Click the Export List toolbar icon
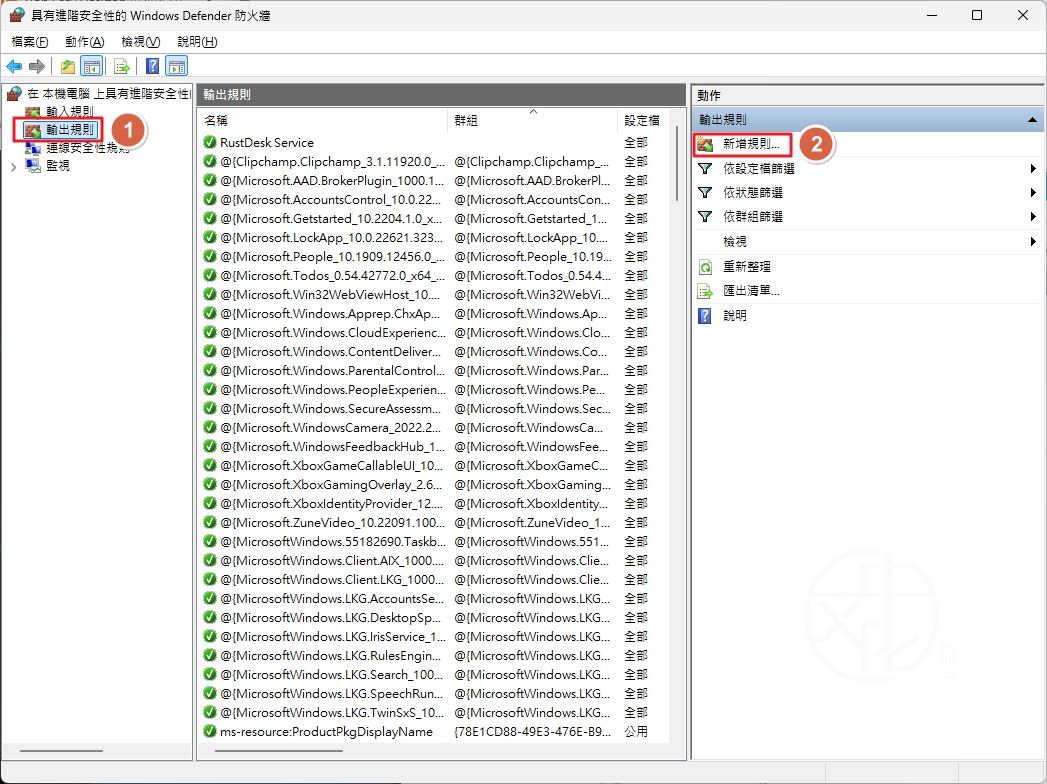 click(x=122, y=67)
